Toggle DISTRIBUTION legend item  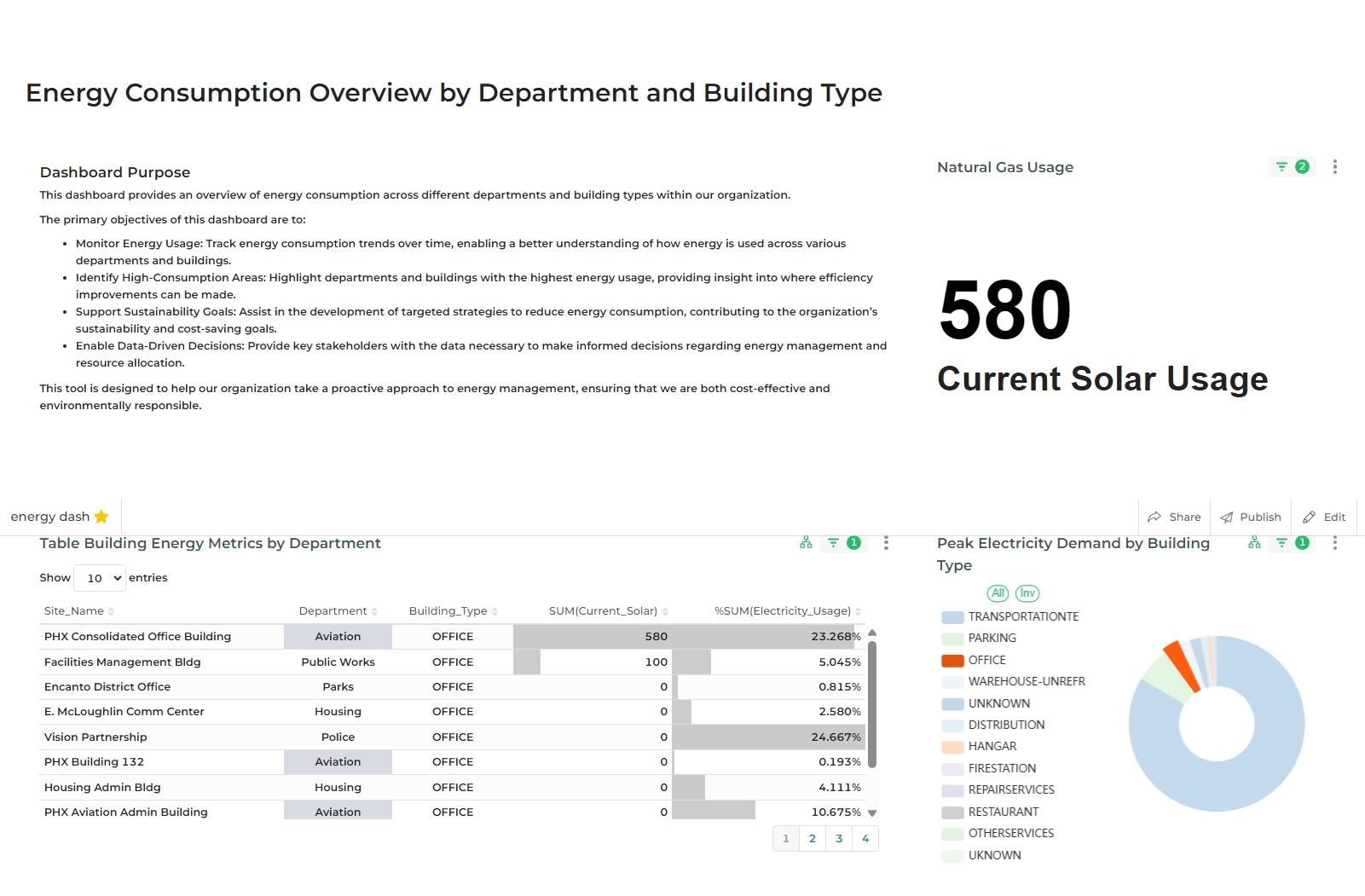(993, 725)
